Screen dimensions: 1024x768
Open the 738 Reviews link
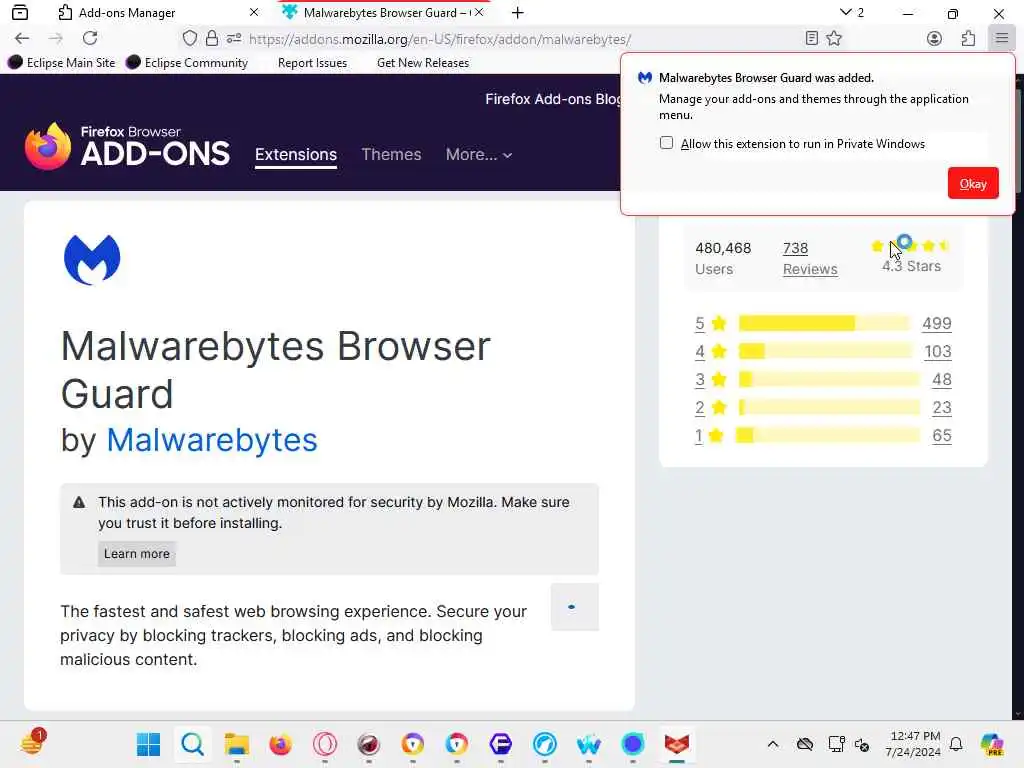click(x=810, y=259)
